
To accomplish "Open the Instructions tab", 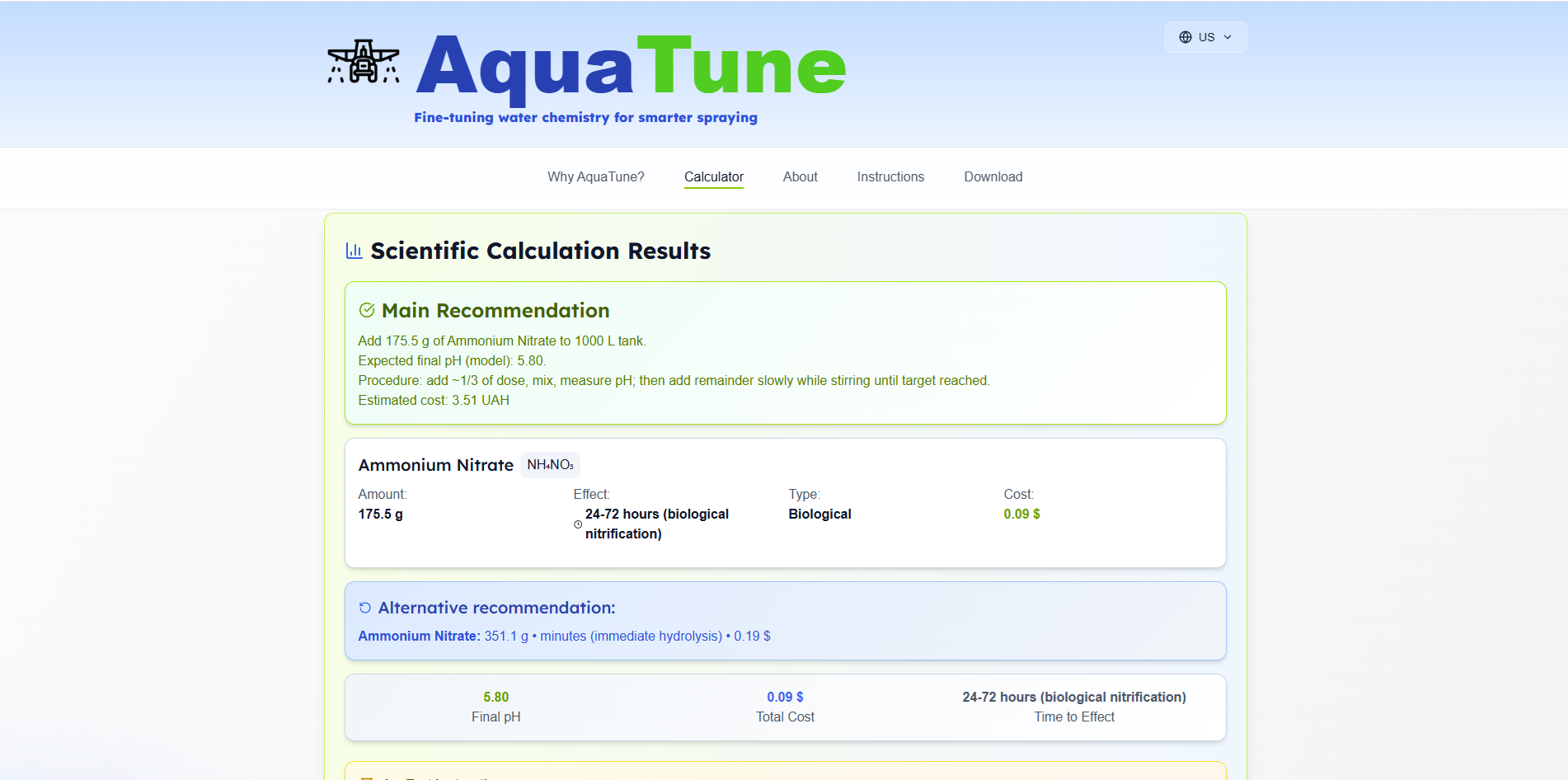I will tap(890, 176).
